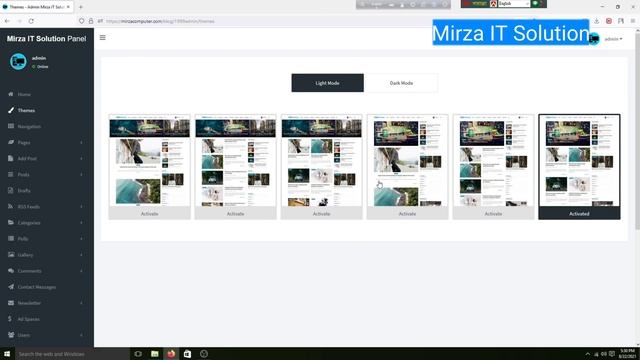The height and width of the screenshot is (360, 640).
Task: Reload the page with the refresh icon
Action: (x=31, y=21)
